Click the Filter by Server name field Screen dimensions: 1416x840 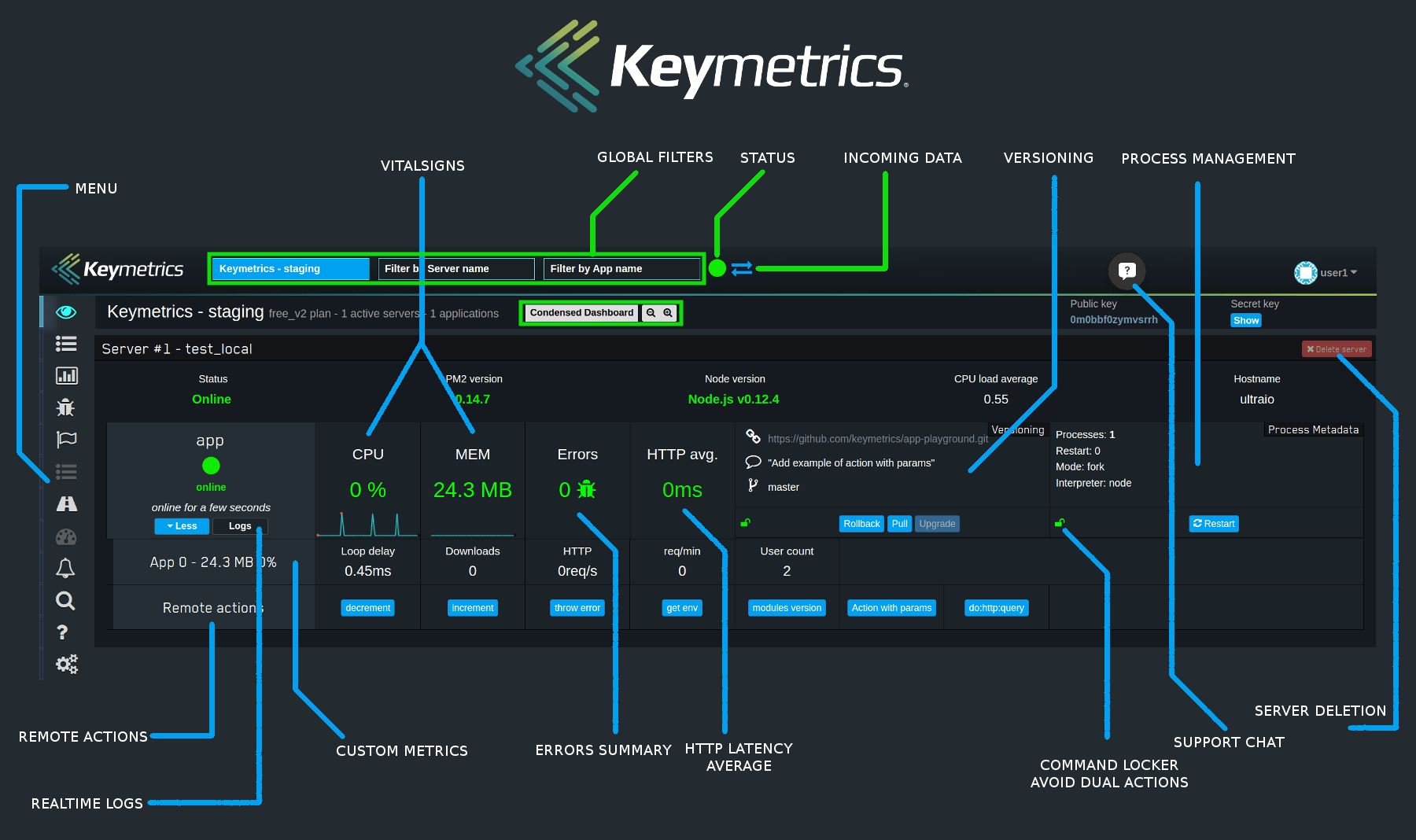(456, 269)
